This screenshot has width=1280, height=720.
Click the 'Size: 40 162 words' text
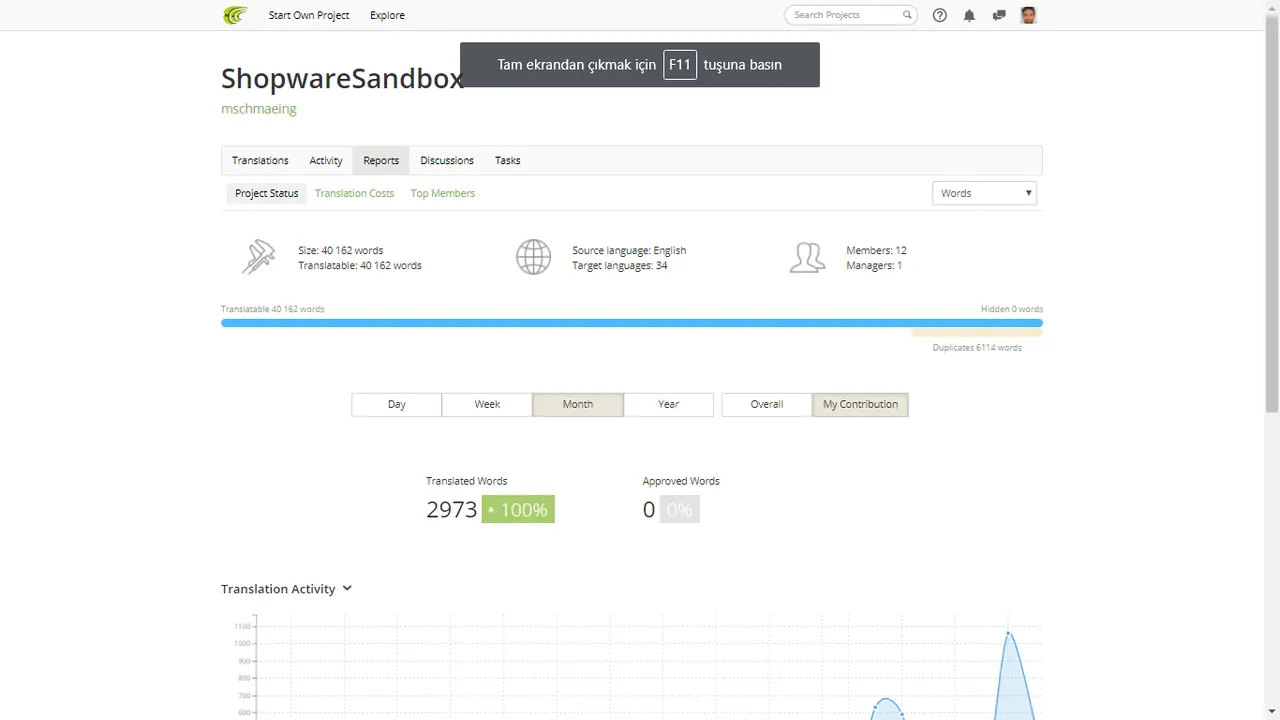(340, 250)
